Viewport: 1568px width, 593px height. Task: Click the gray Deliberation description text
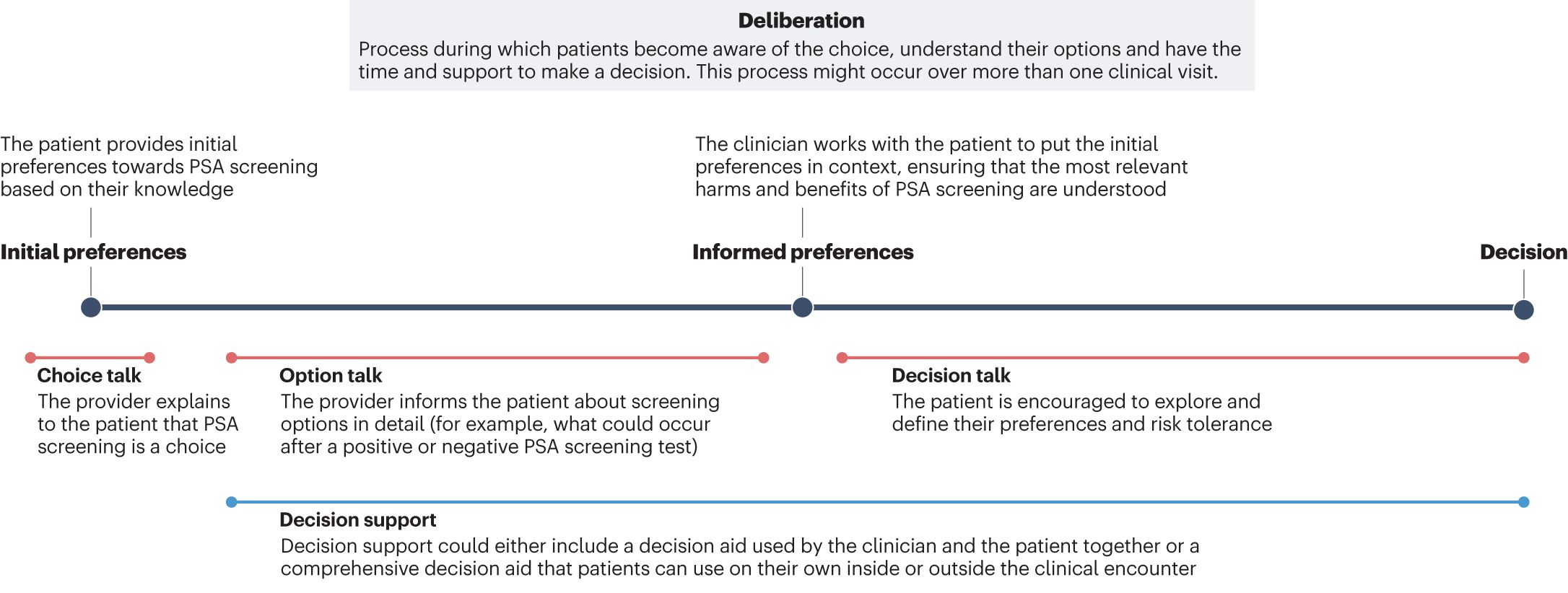point(799,61)
